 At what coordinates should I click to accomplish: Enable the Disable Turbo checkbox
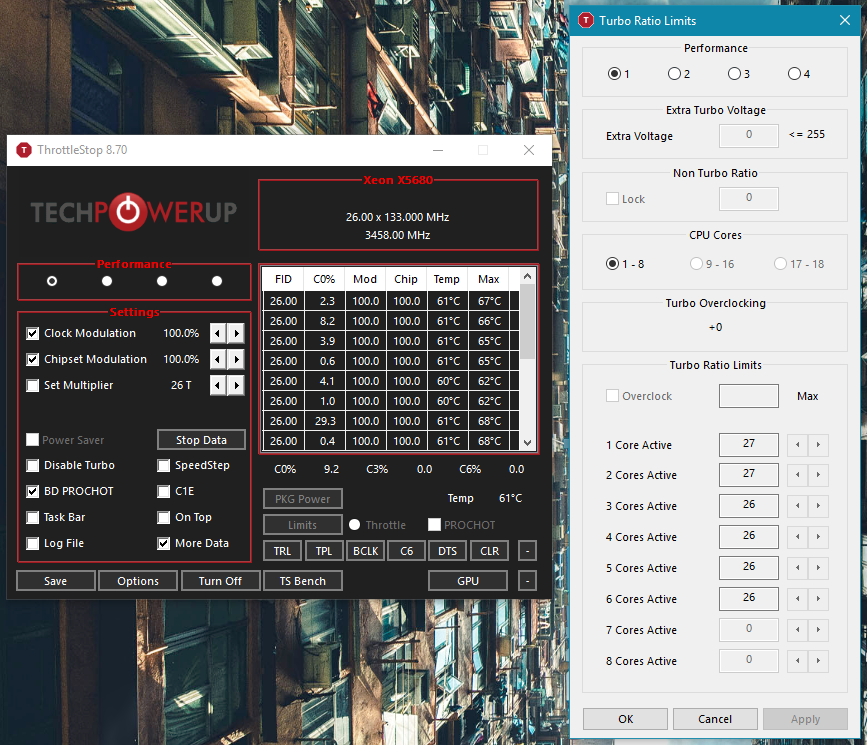(x=34, y=465)
